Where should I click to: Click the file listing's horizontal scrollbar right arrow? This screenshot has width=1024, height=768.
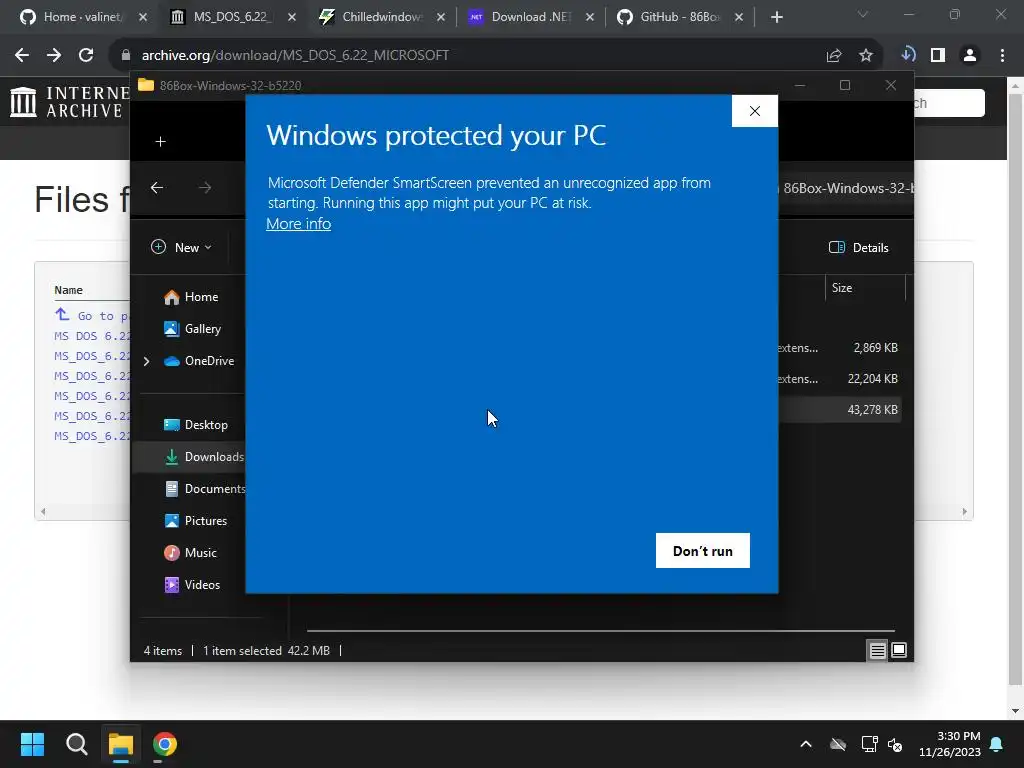[x=965, y=512]
